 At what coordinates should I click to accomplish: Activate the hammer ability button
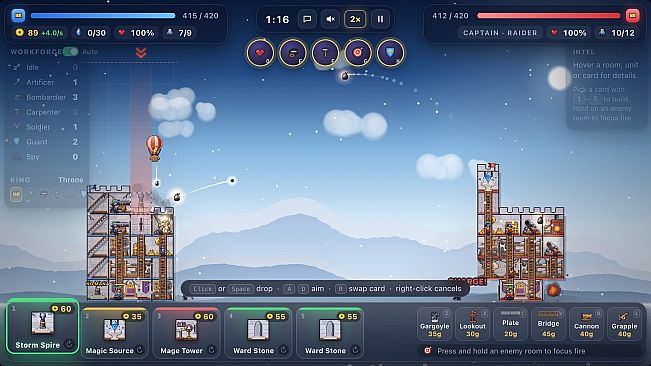(x=325, y=53)
